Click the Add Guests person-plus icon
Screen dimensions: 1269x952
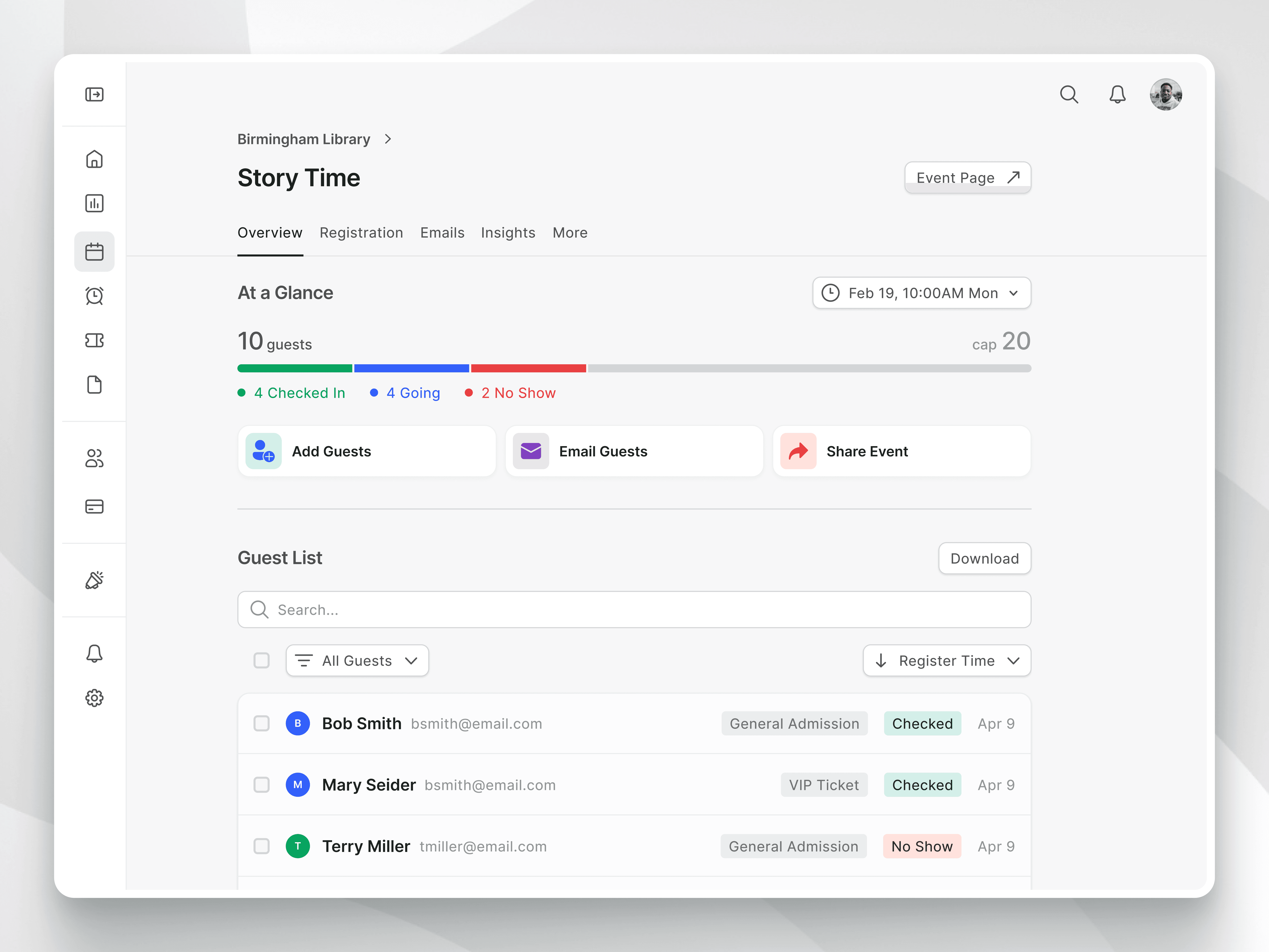pos(263,451)
